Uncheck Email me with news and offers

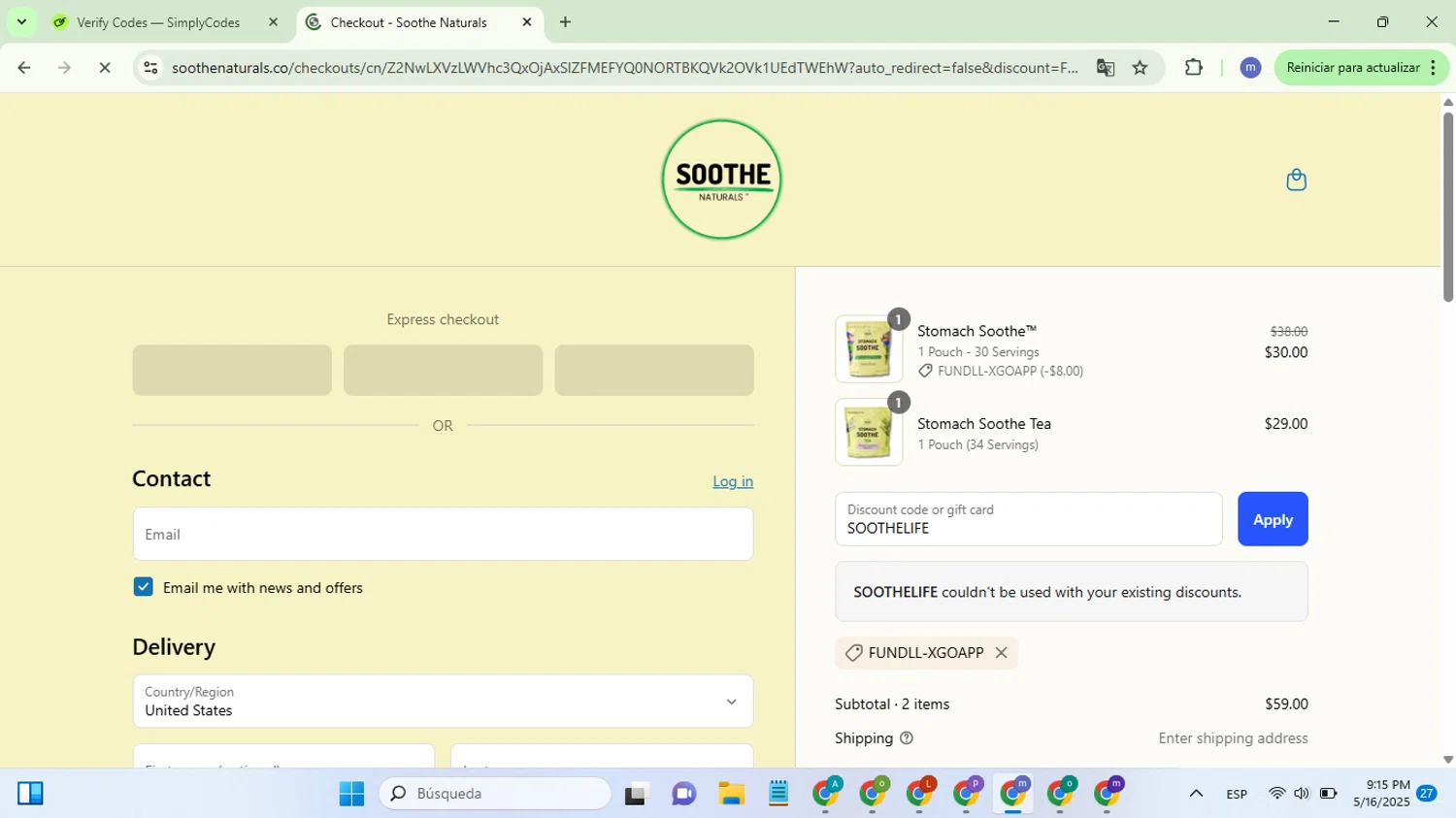[x=143, y=587]
